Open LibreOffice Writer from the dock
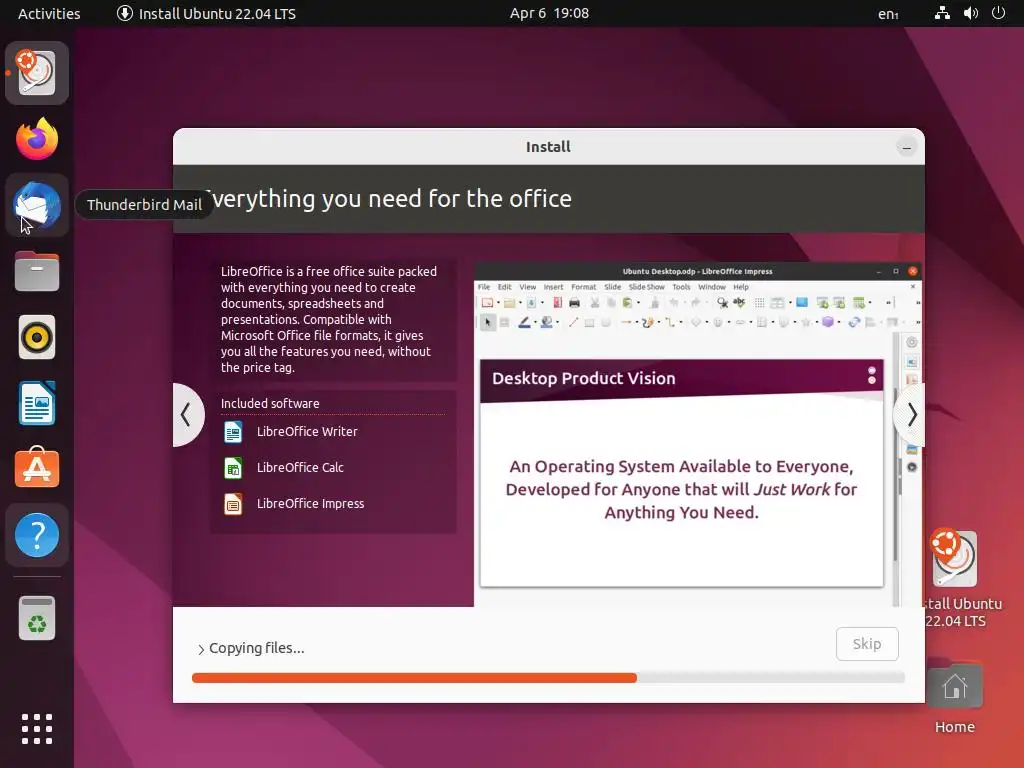 pos(37,403)
